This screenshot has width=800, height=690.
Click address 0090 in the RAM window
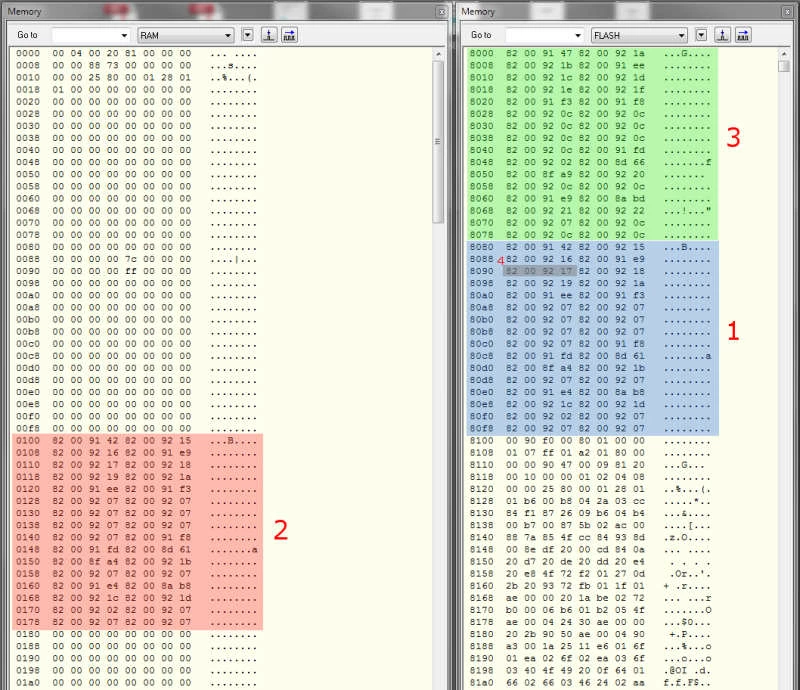tap(28, 271)
